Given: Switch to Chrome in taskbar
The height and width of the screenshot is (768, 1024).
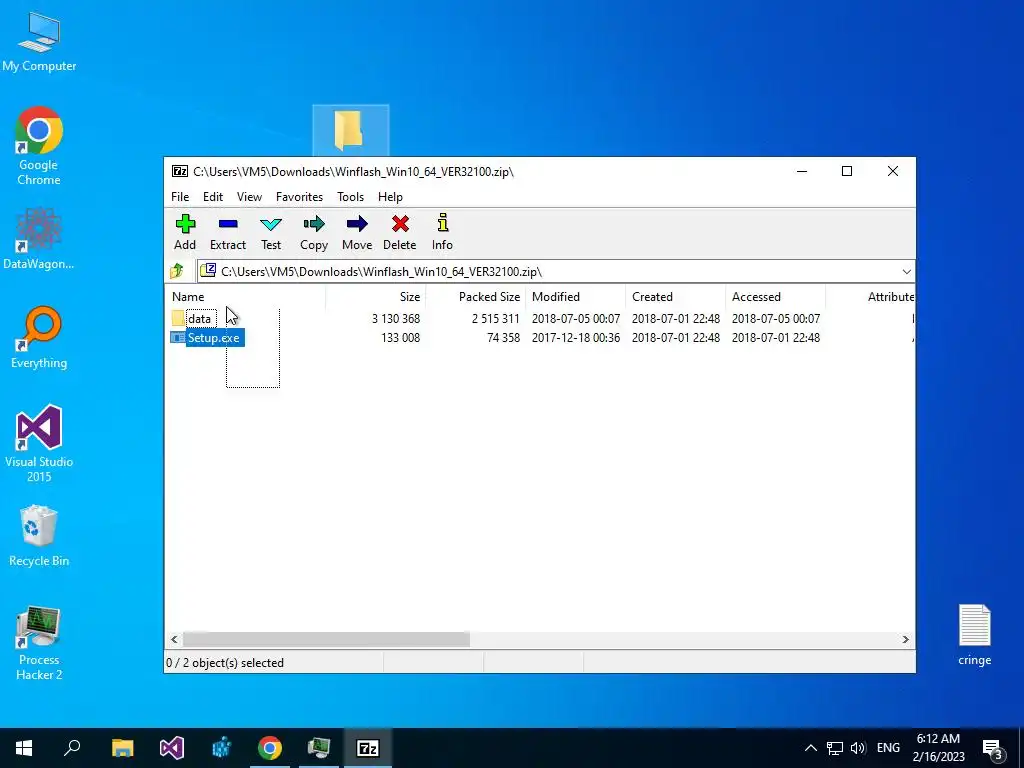Looking at the screenshot, I should (x=270, y=748).
